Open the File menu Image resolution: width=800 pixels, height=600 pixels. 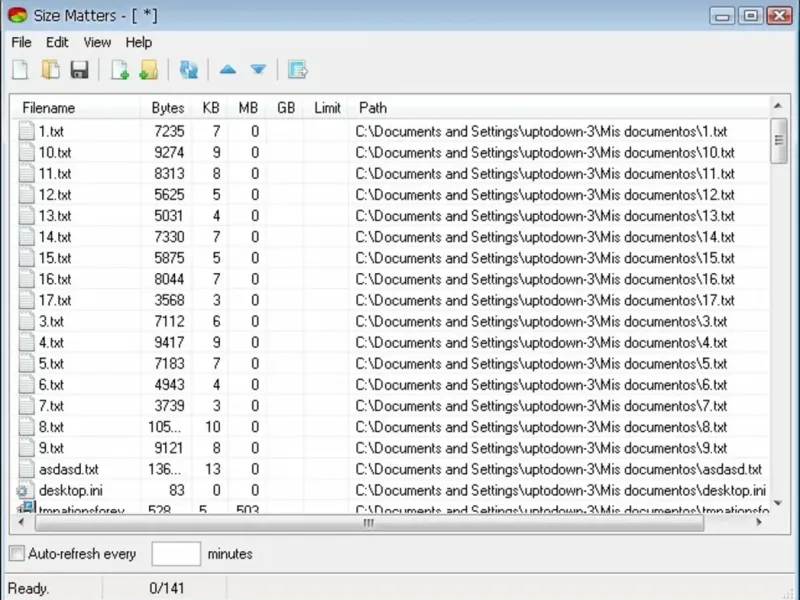[x=21, y=42]
